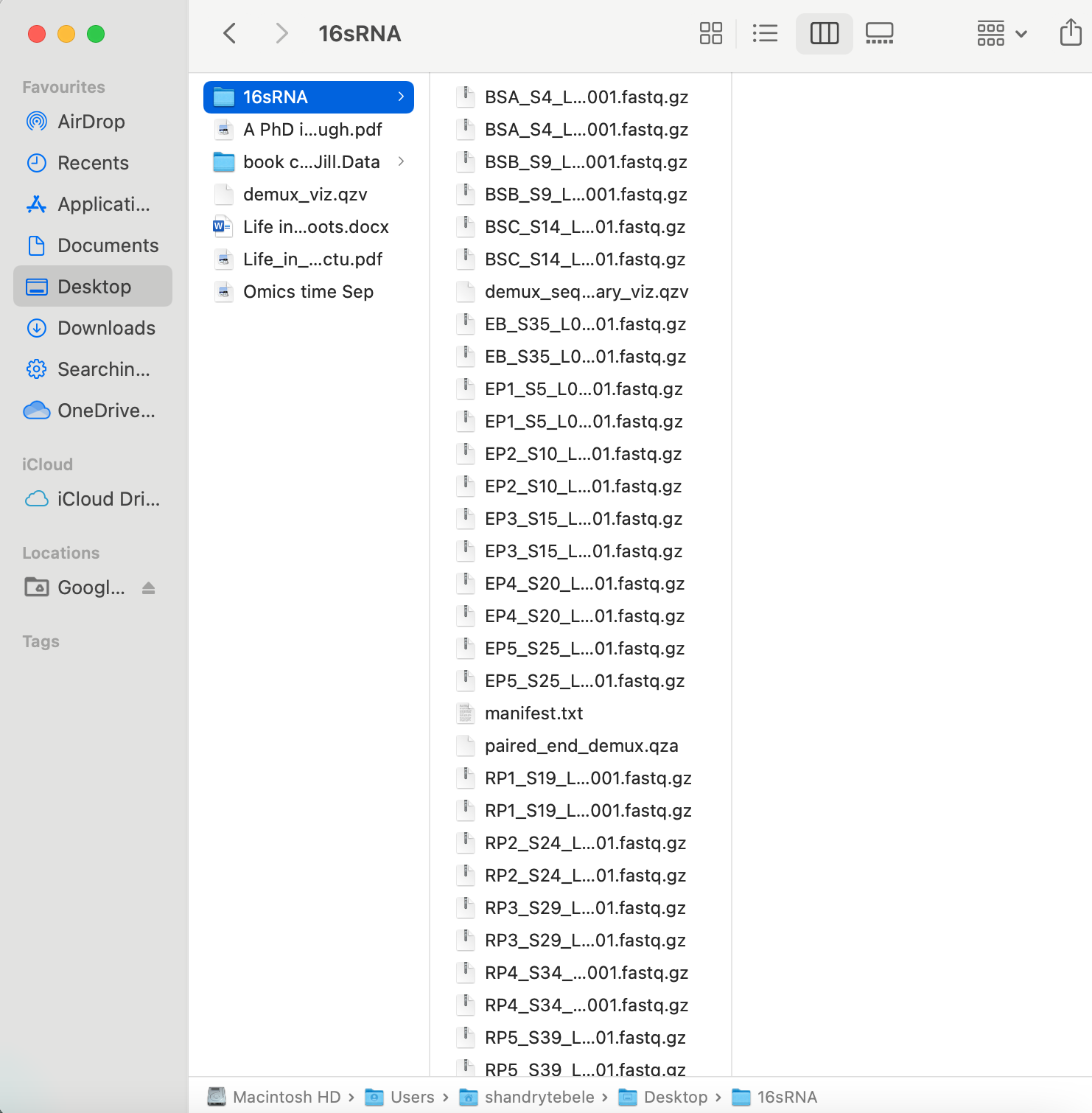Open AirDrop from the sidebar
The width and height of the screenshot is (1092, 1113).
coord(91,122)
